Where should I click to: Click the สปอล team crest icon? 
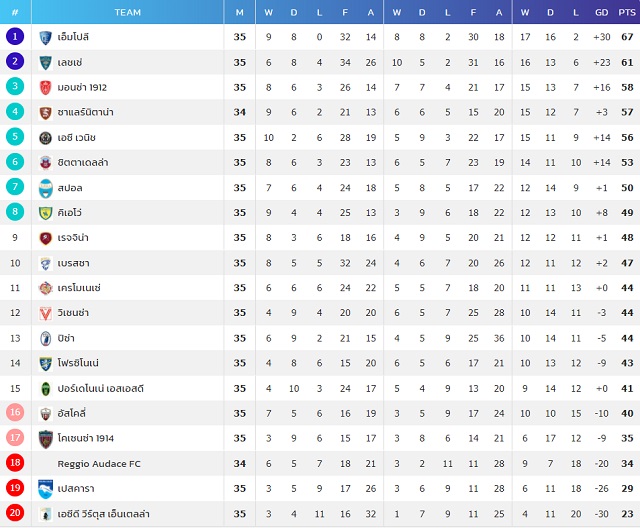[x=45, y=189]
